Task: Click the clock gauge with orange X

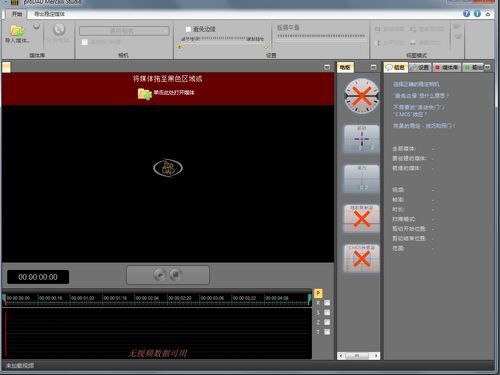Action: pyautogui.click(x=362, y=96)
